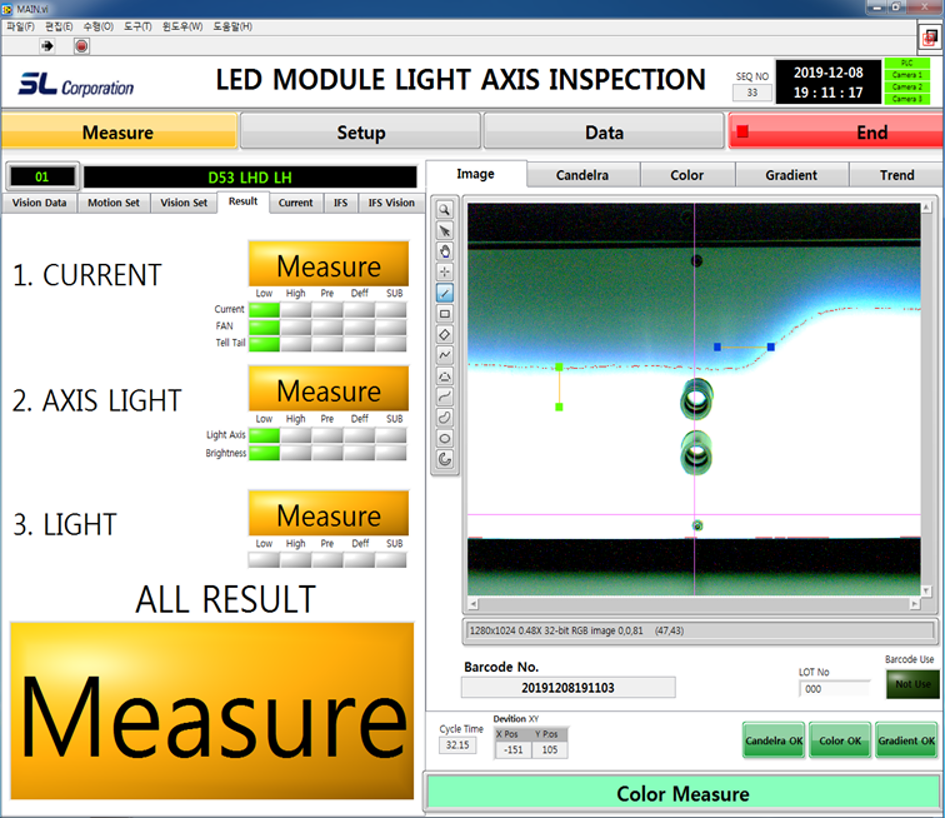Click the Barcode No. input field
This screenshot has width=945, height=818.
click(x=567, y=688)
